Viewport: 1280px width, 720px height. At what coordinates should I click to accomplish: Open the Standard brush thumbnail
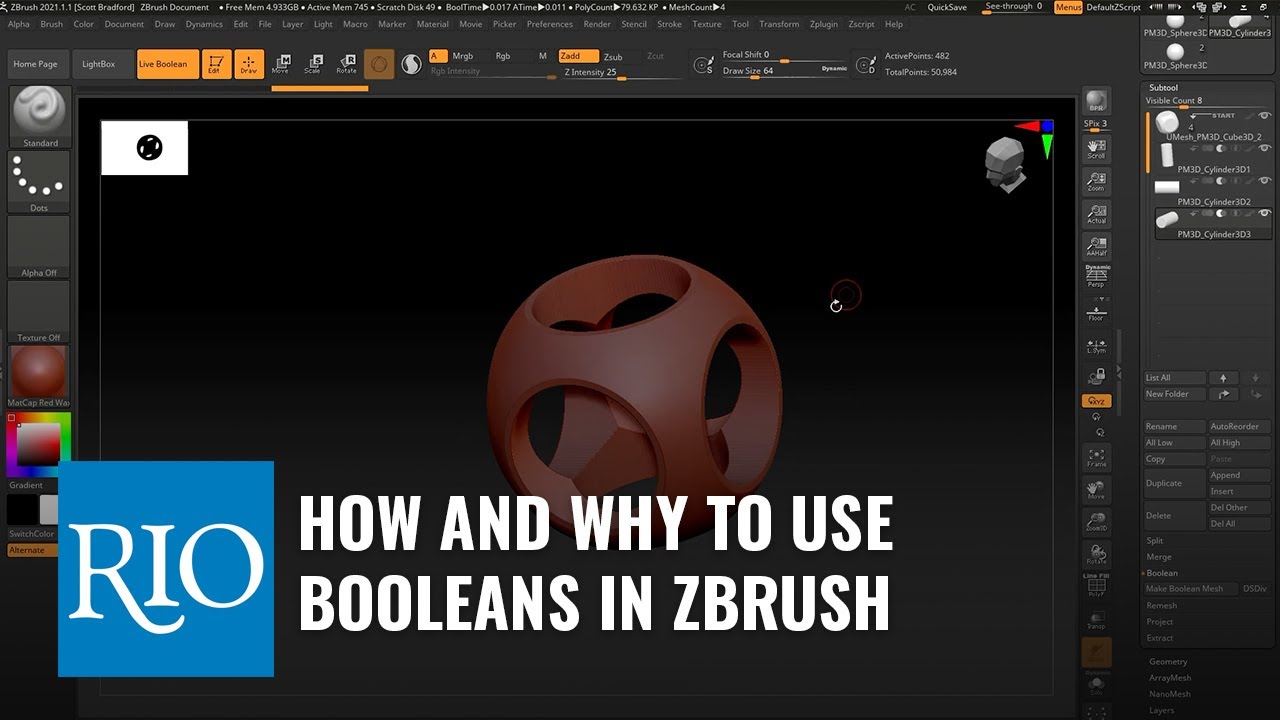coord(40,116)
